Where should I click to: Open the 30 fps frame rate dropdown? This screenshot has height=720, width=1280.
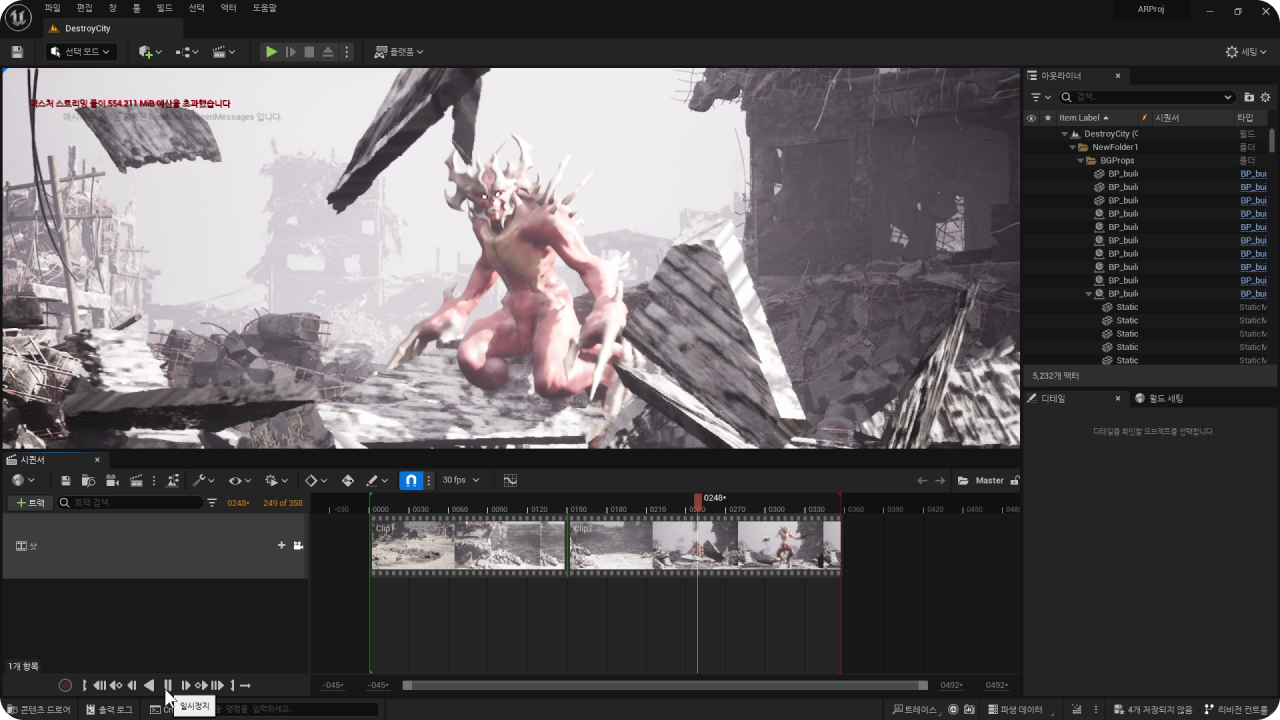[461, 481]
